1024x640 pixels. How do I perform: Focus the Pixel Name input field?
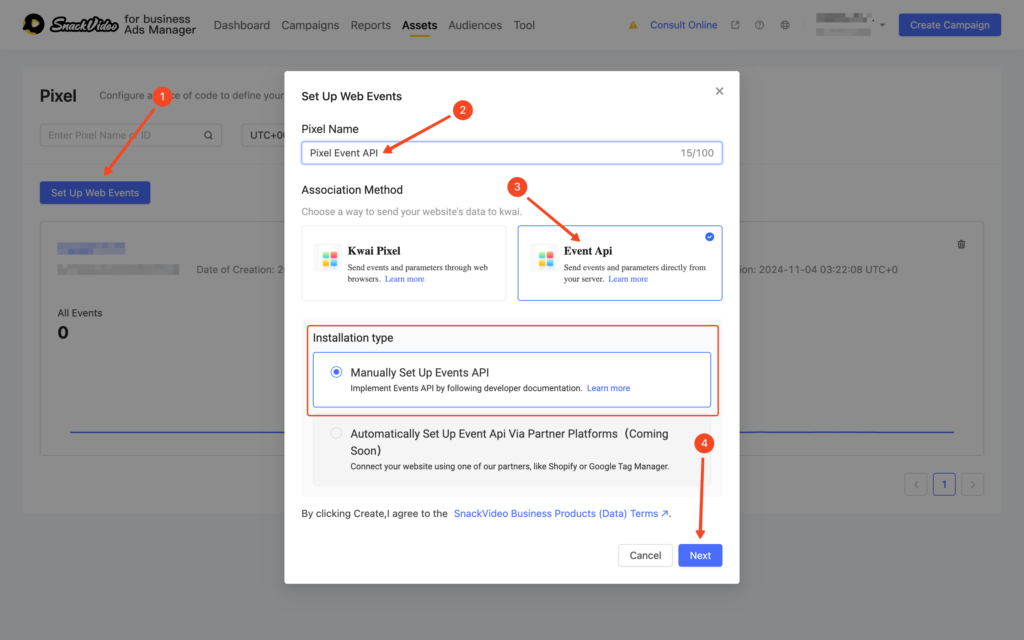point(511,153)
